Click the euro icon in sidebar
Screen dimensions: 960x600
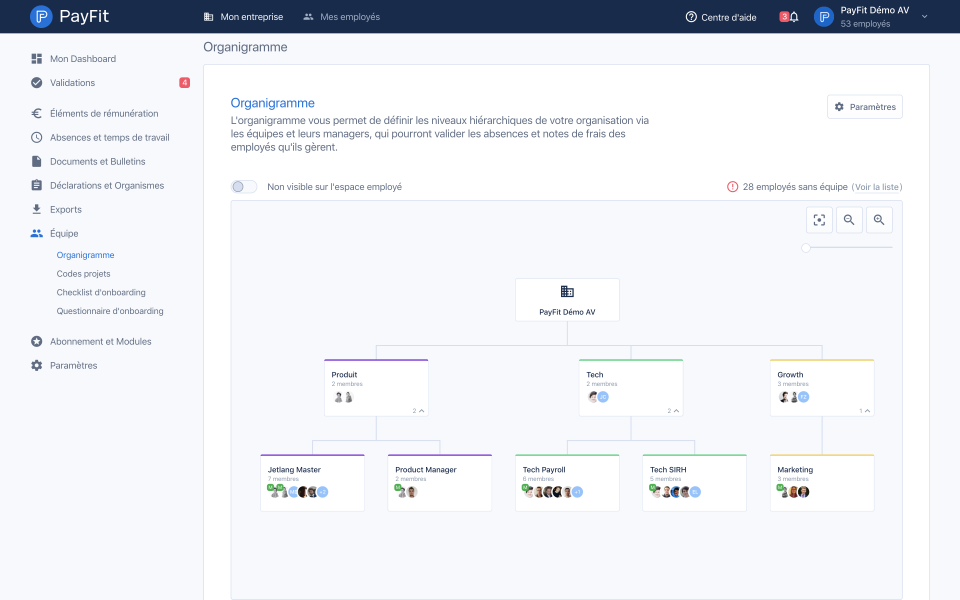tap(37, 113)
